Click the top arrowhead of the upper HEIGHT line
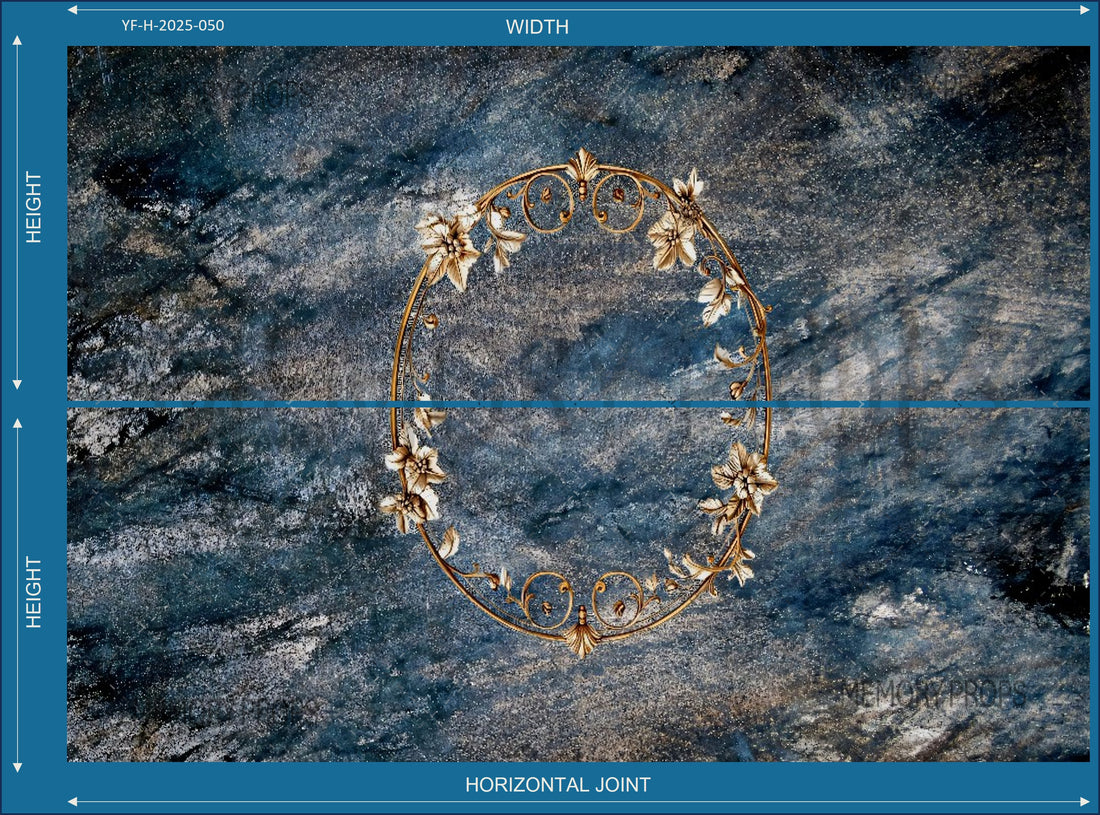 (17, 41)
